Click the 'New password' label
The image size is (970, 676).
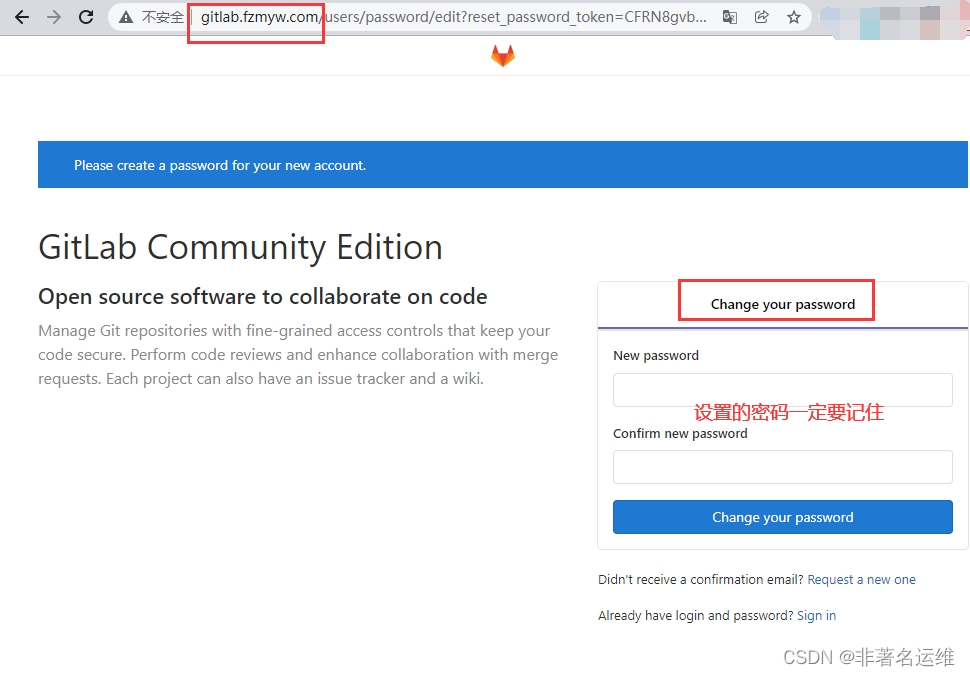click(656, 356)
